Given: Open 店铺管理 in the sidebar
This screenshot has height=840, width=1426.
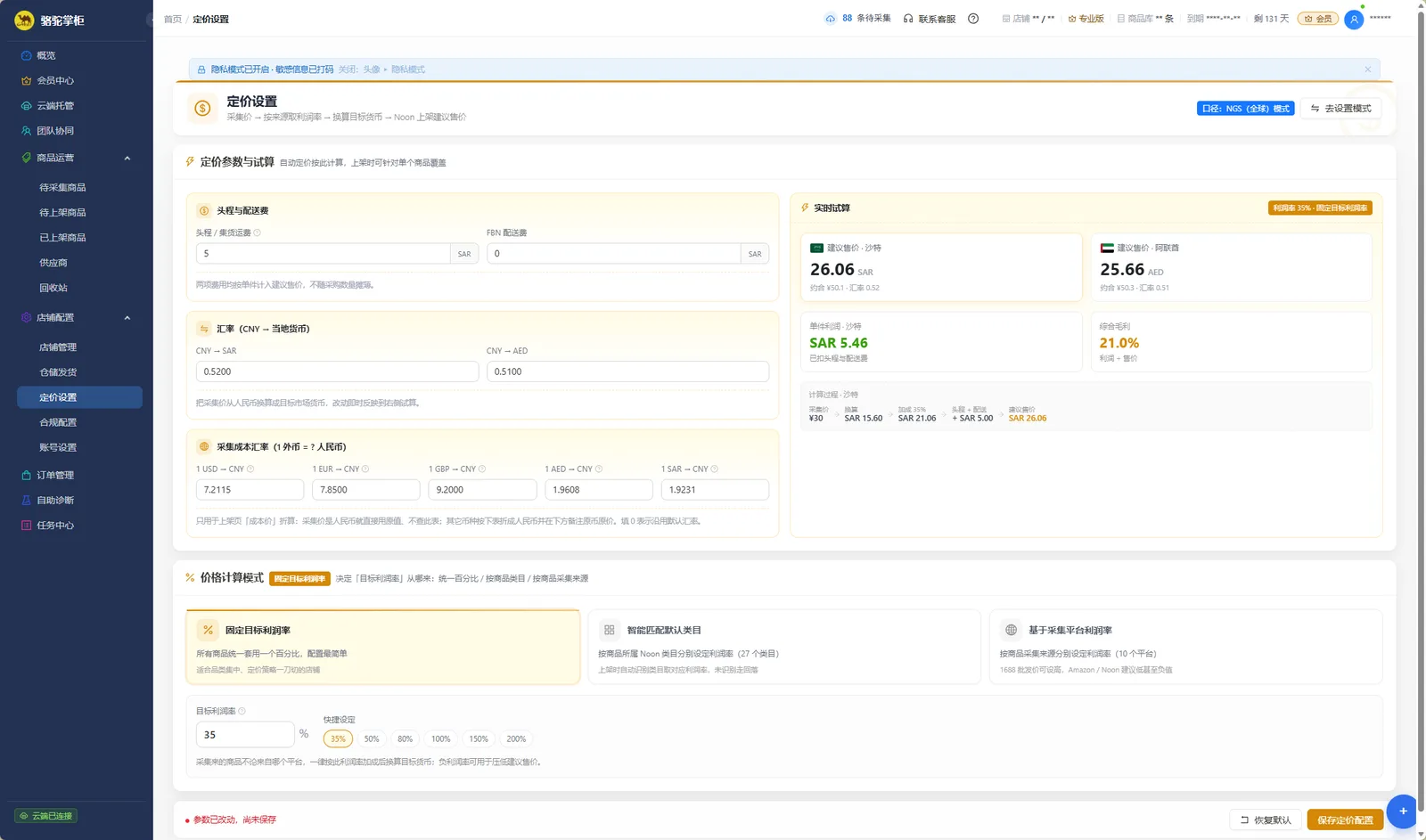Looking at the screenshot, I should point(58,347).
